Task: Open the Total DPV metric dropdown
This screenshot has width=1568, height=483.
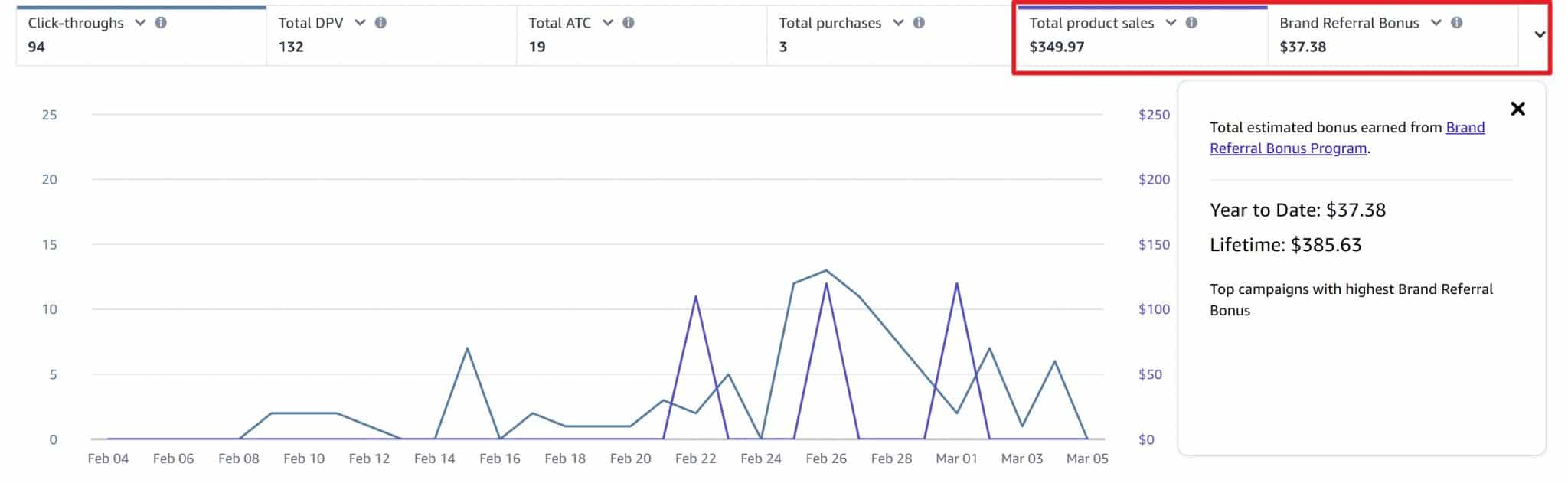Action: pos(360,23)
